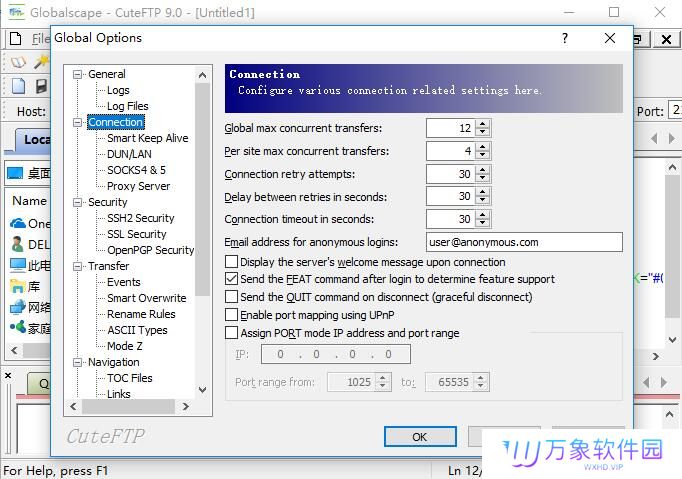
Task: Click the Global max concurrent transfers field
Action: 451,128
